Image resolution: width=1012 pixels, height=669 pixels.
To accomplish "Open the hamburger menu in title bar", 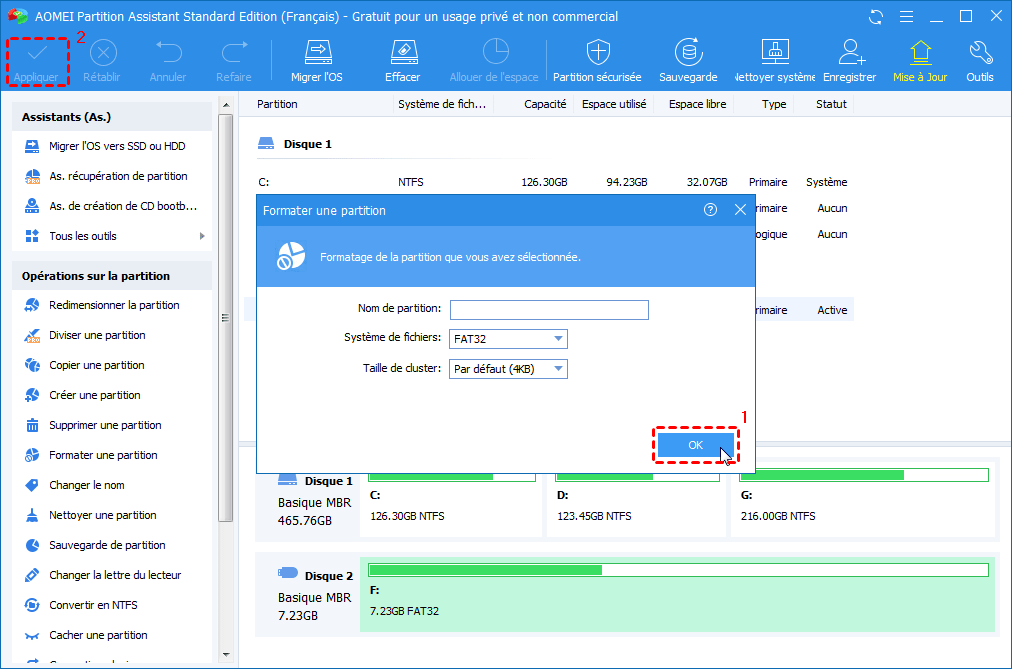I will click(x=906, y=17).
